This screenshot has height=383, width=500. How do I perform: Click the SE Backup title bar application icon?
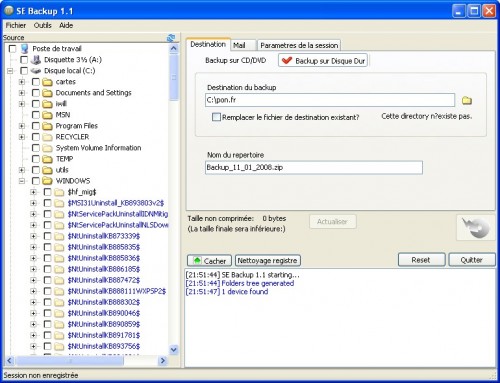[9, 11]
